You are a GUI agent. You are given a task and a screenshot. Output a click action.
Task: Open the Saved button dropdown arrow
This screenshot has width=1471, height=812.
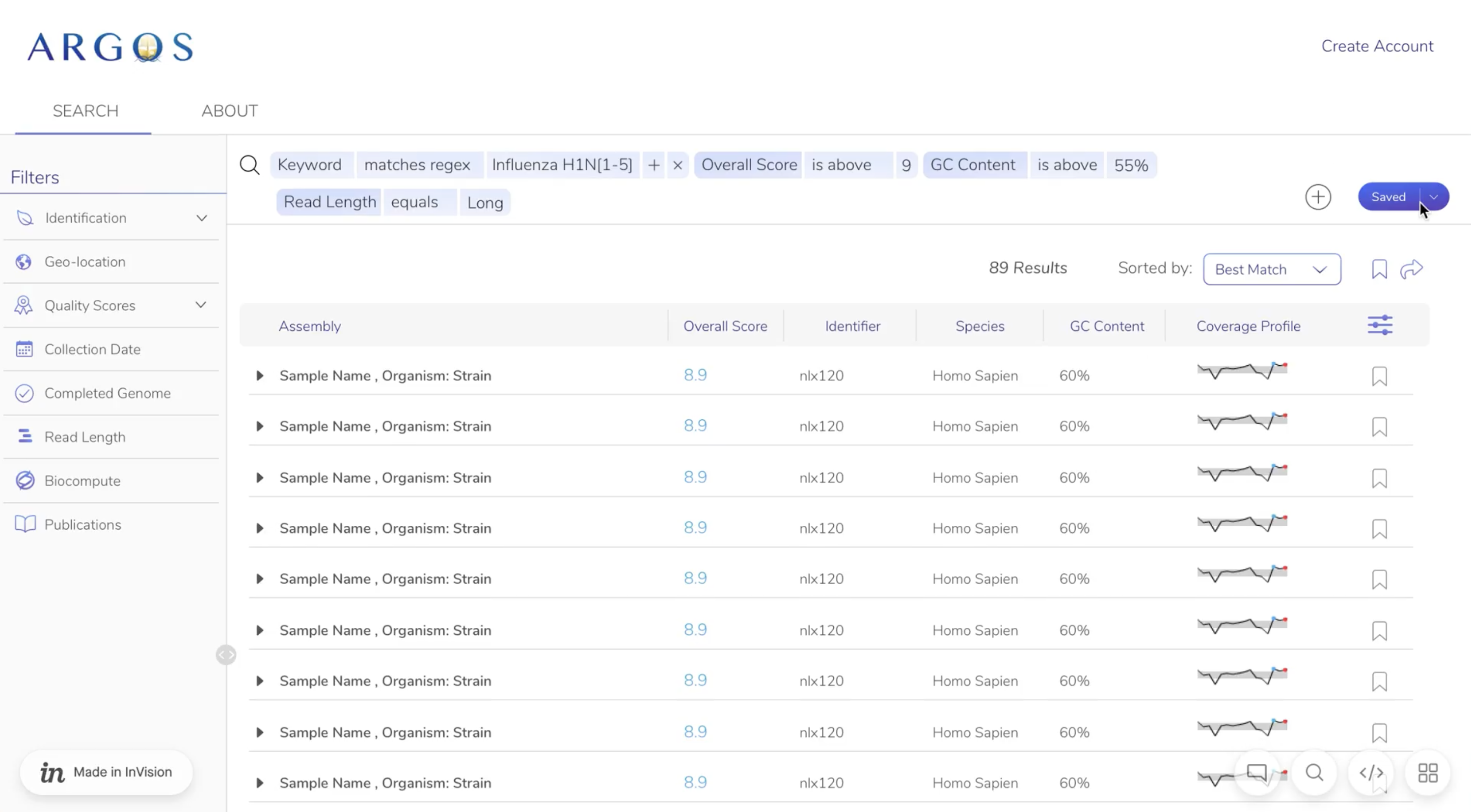(x=1434, y=197)
